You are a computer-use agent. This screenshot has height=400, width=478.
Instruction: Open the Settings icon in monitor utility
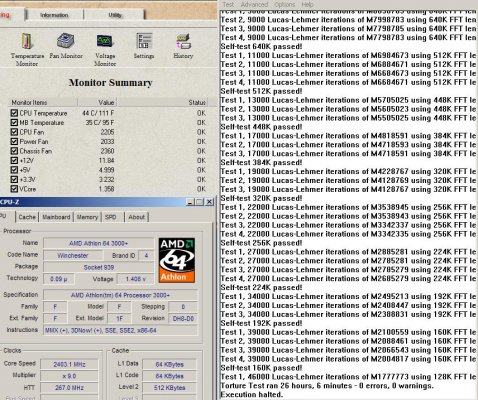(144, 46)
